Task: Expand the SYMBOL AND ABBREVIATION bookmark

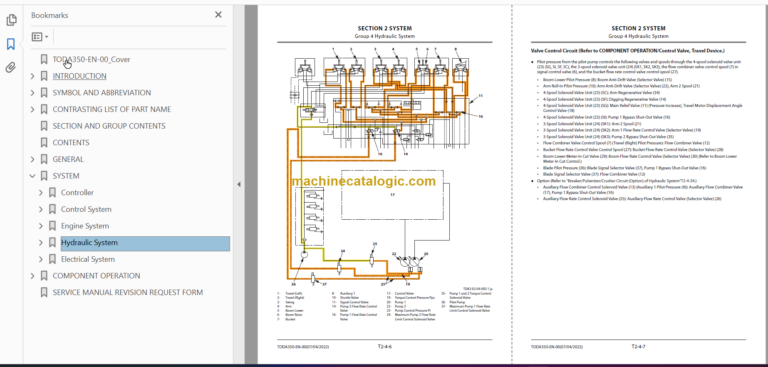Action: tap(33, 93)
